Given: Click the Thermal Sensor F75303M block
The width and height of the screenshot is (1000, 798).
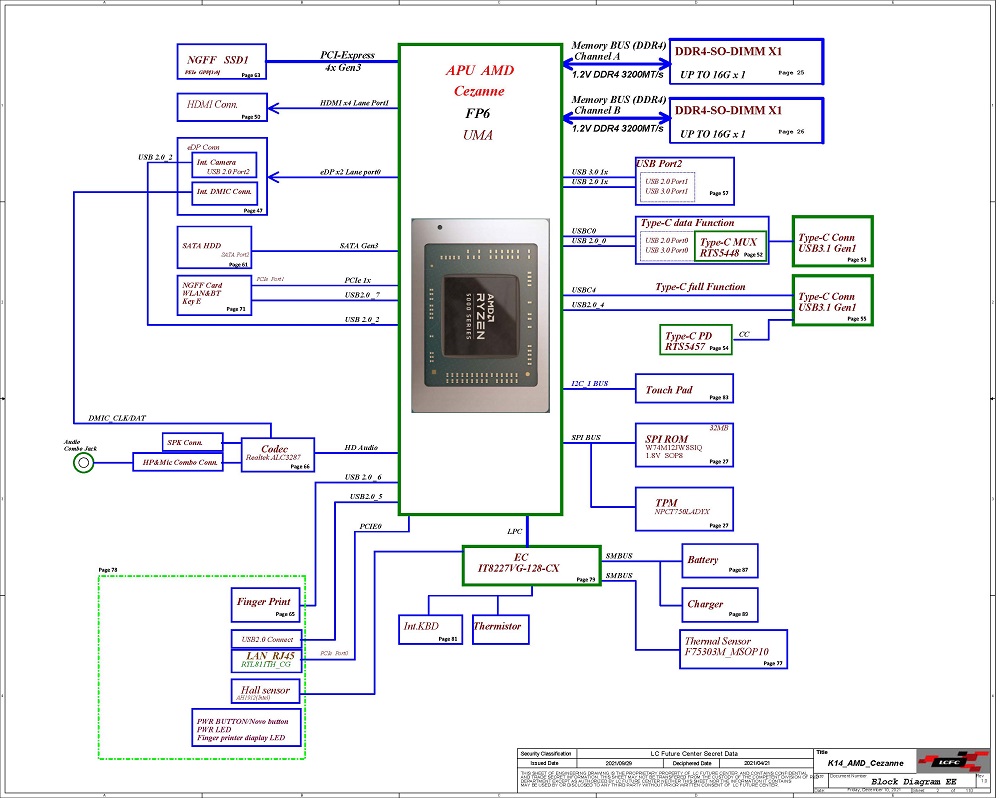Looking at the screenshot, I should tap(733, 649).
